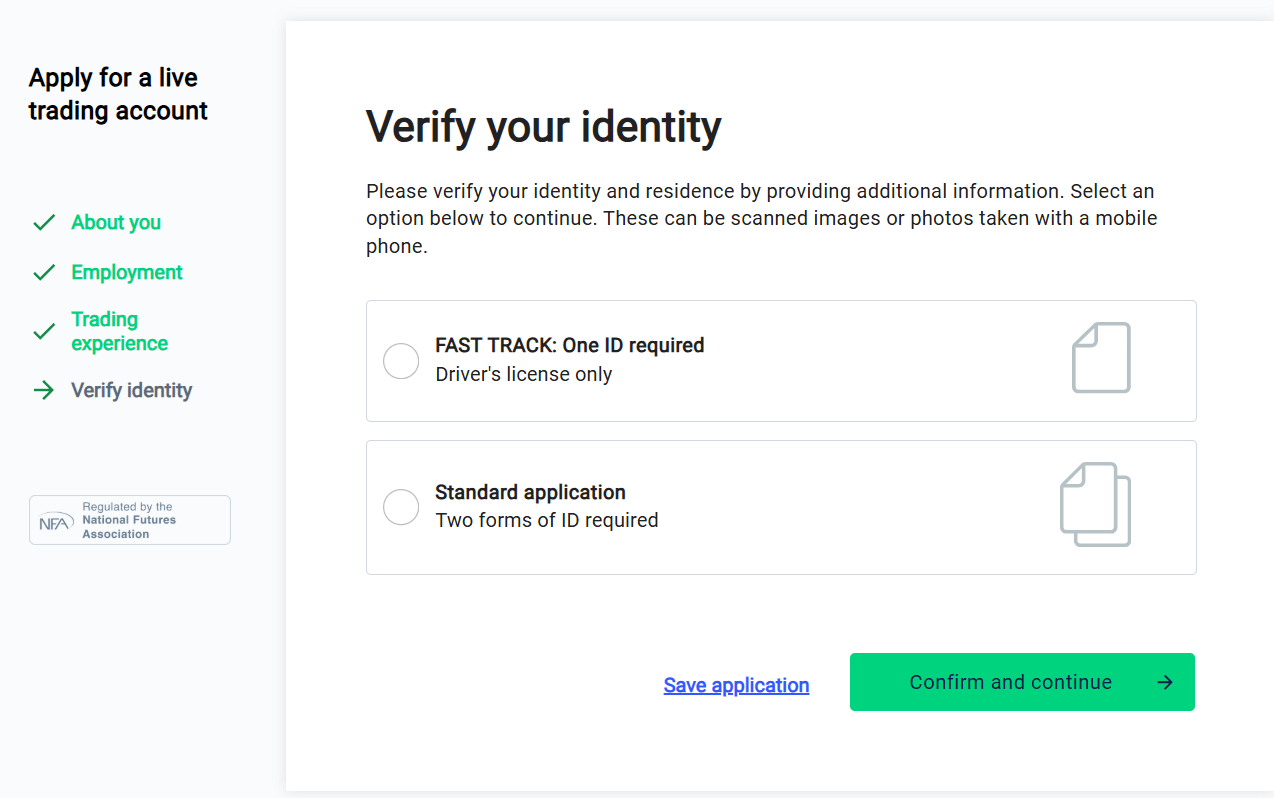Click the Regulated by National Futures Association badge
Viewport: 1274px width, 798px height.
point(130,520)
